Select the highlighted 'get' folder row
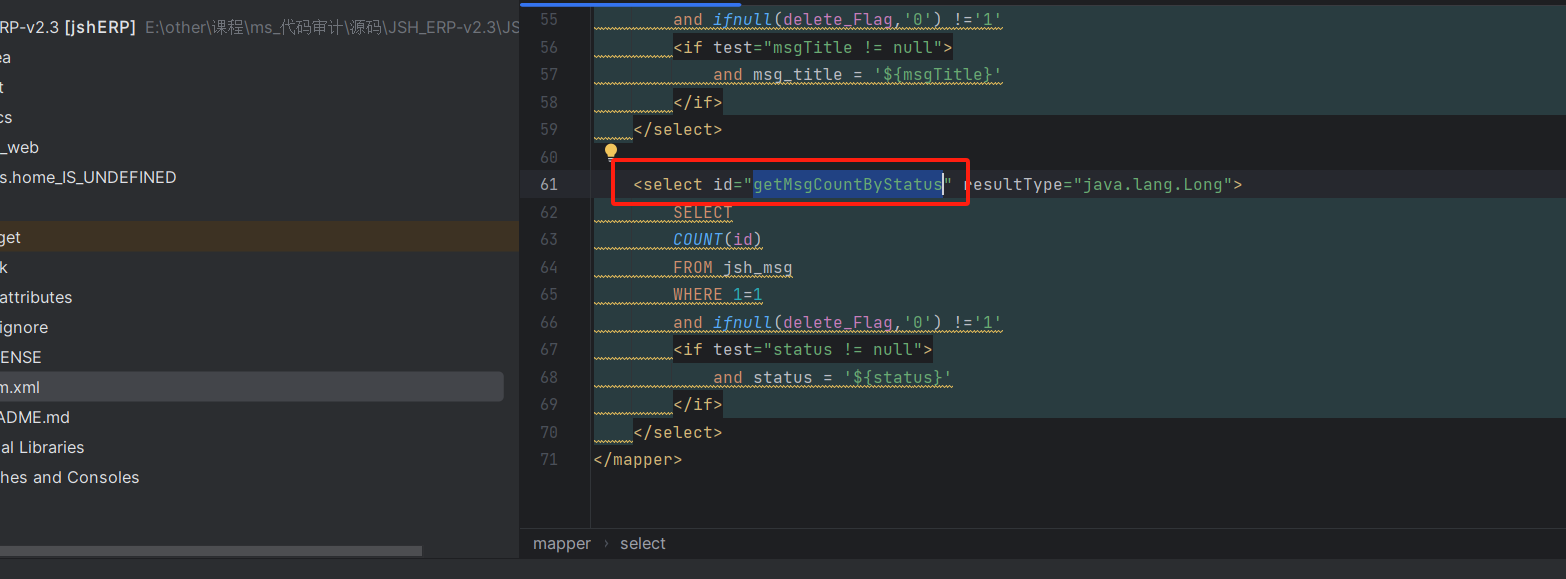Viewport: 1566px width, 579px height. tap(259, 237)
